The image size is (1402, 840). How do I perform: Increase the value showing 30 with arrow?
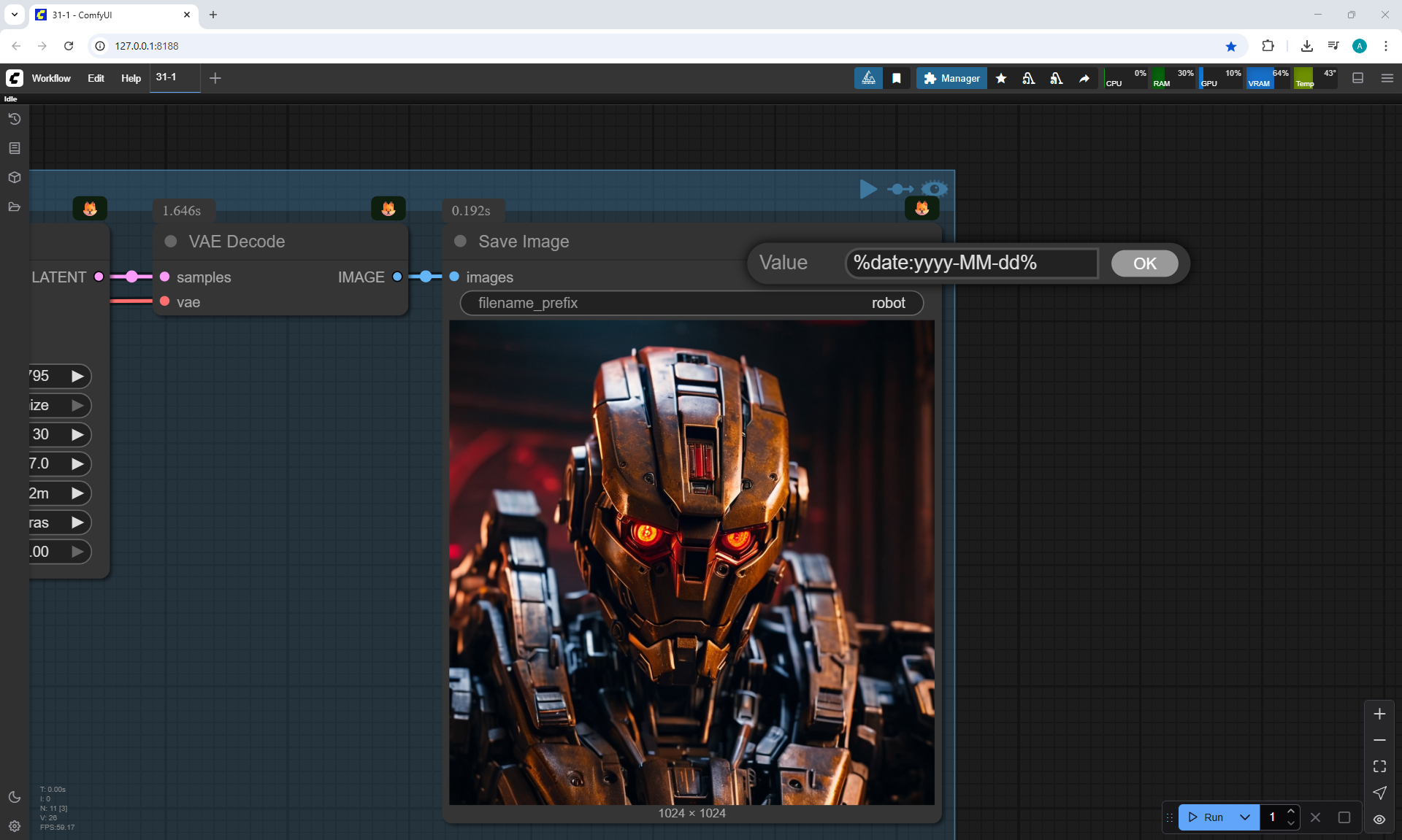[77, 434]
